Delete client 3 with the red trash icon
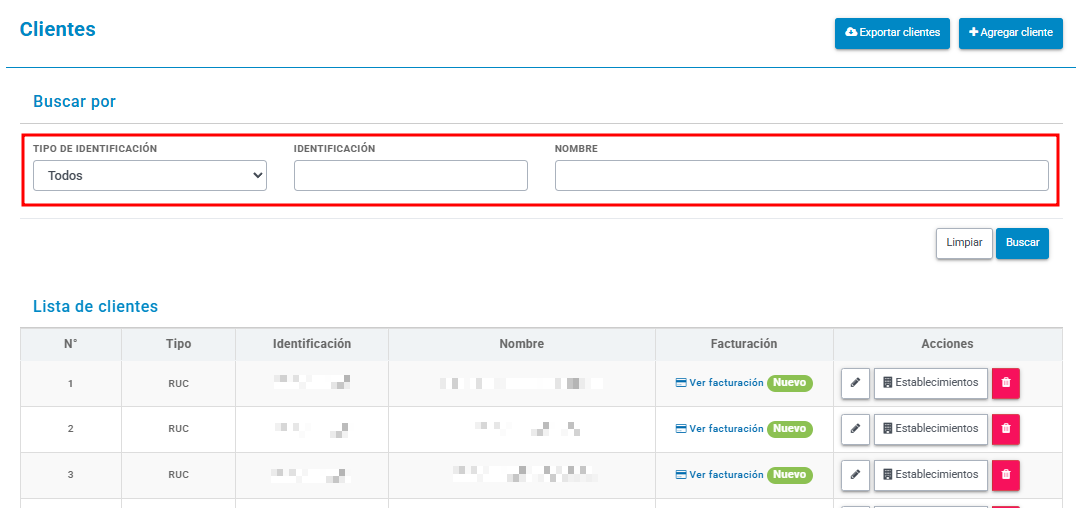Viewport: 1081px width, 508px height. click(x=1006, y=475)
